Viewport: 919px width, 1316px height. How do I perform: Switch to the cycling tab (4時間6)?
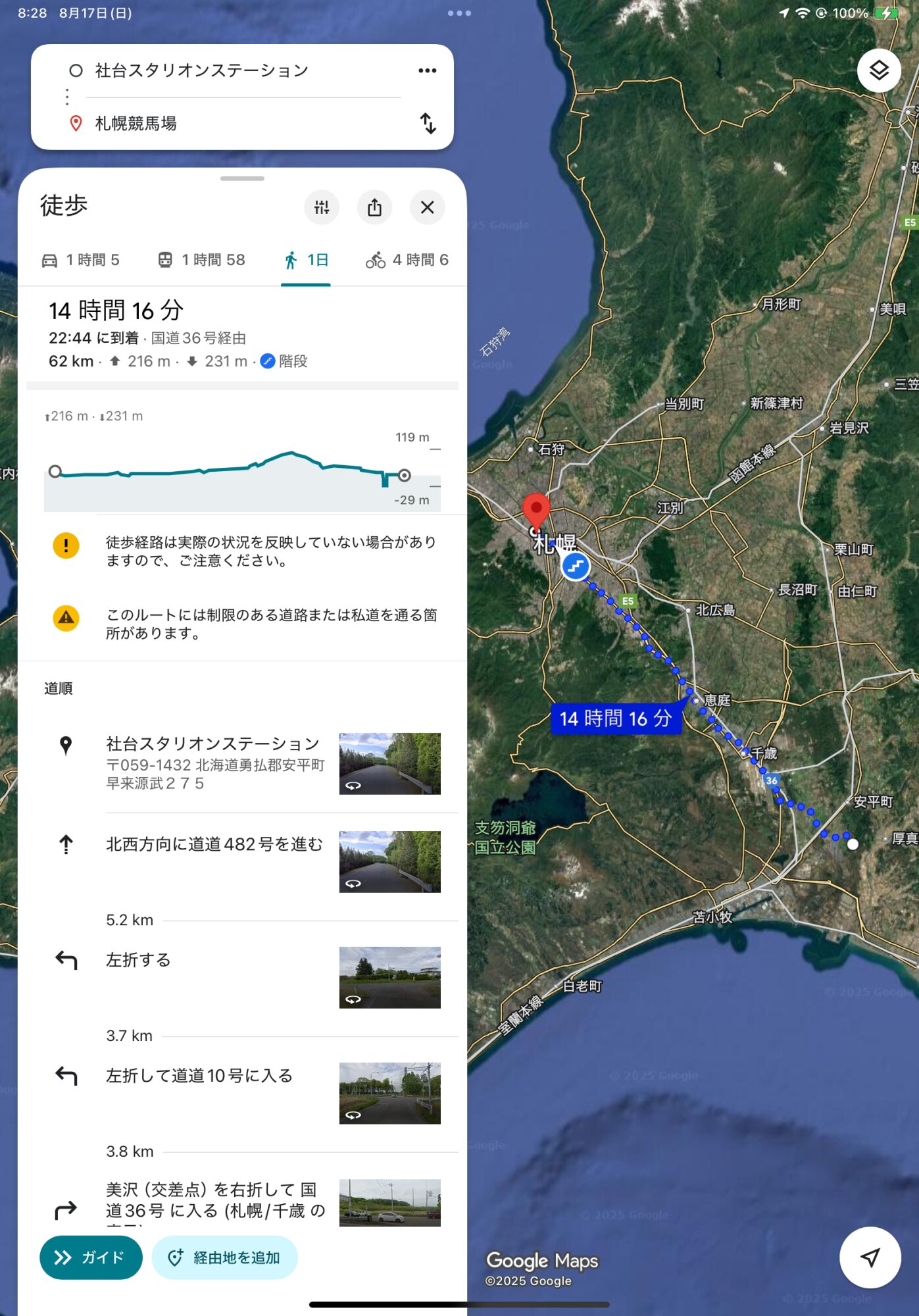tap(407, 260)
